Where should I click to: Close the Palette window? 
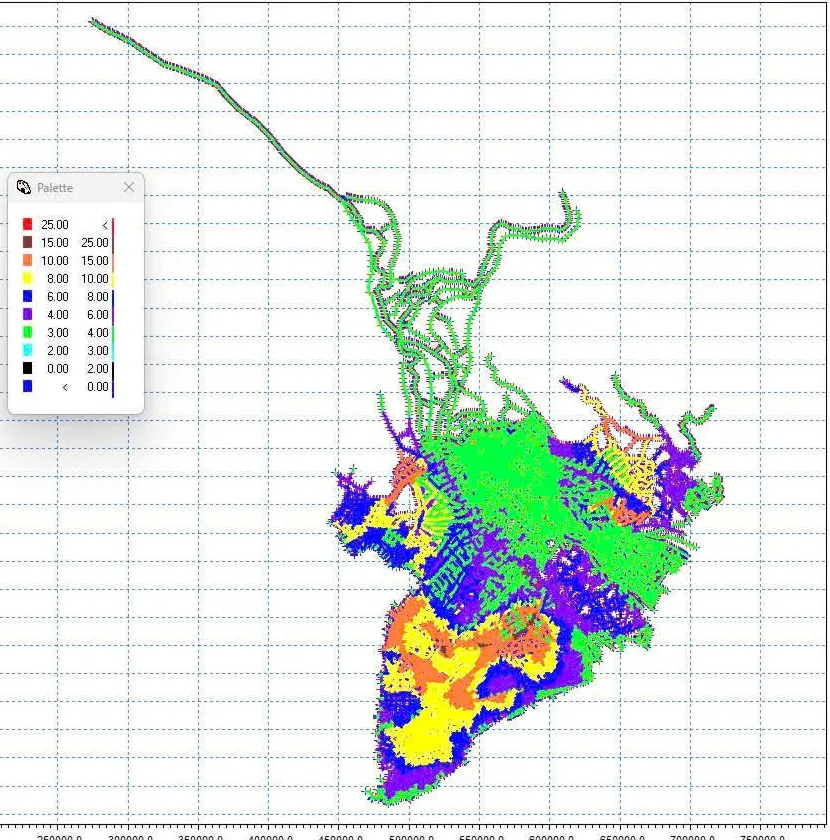pyautogui.click(x=129, y=187)
